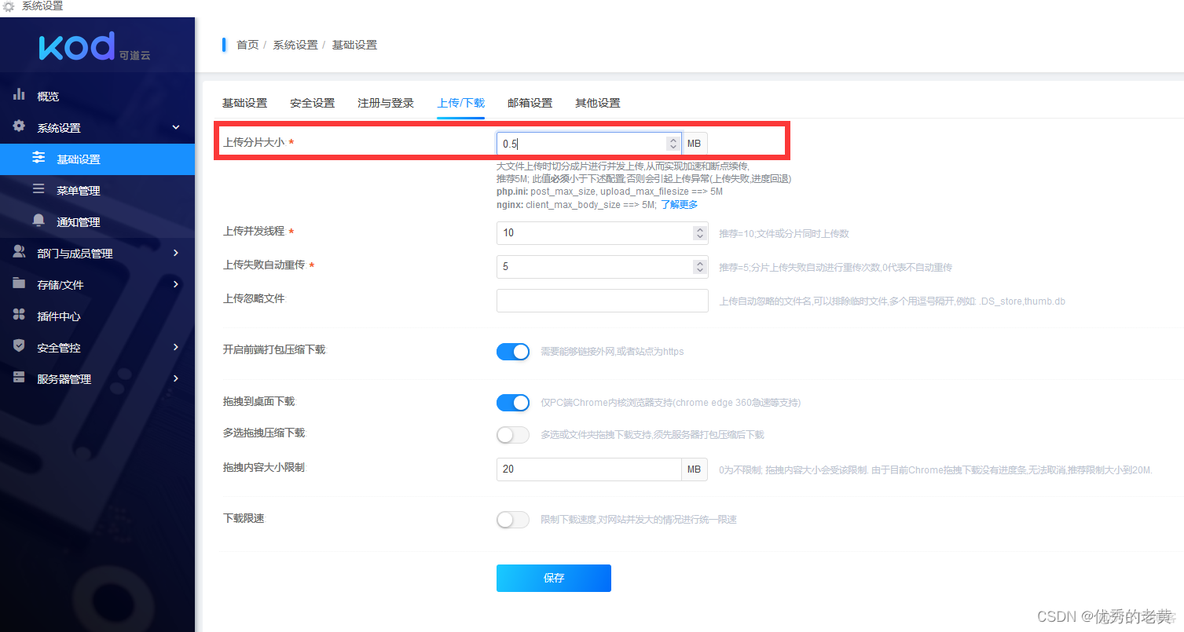Click the Kod 可道云 logo
Screen dimensions: 1184x632
click(94, 47)
